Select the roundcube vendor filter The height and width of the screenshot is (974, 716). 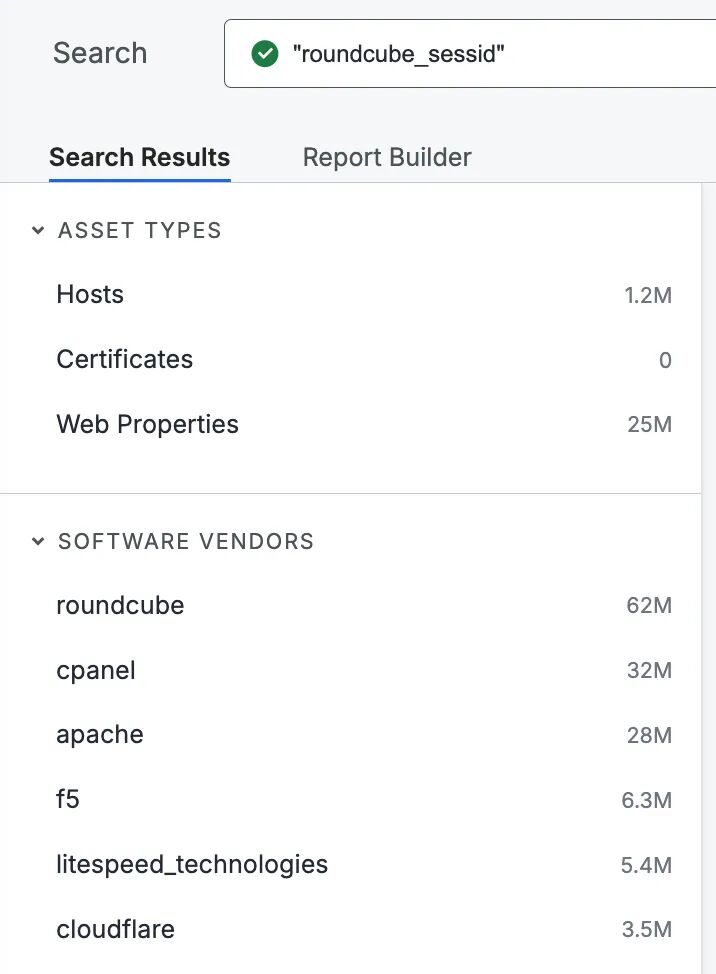(x=120, y=606)
